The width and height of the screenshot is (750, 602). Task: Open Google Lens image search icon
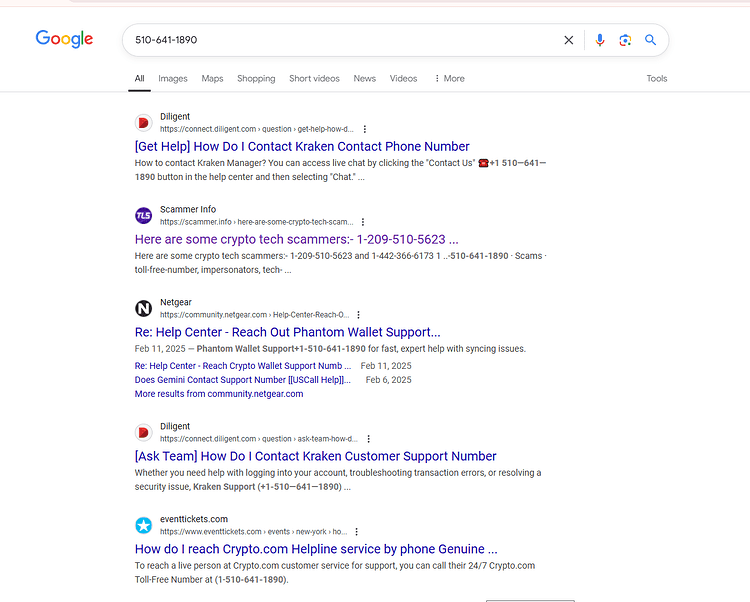pyautogui.click(x=625, y=40)
